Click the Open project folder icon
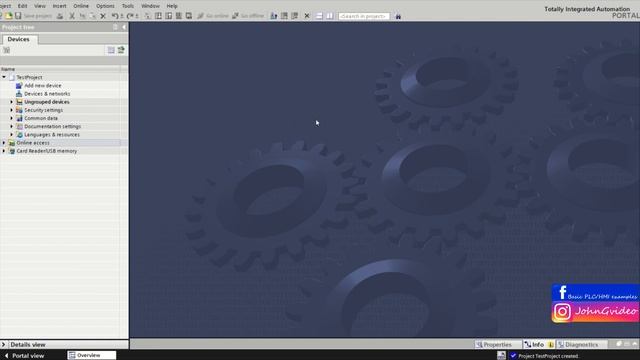Image resolution: width=640 pixels, height=360 pixels. (9, 16)
